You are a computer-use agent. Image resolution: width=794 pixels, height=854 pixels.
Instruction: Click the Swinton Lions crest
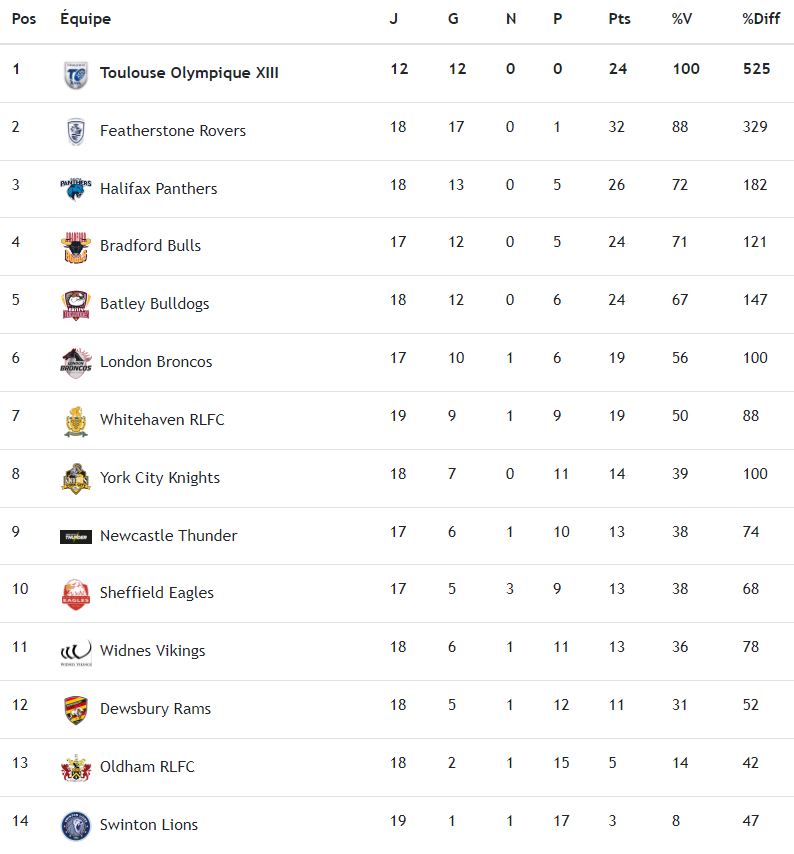point(76,826)
